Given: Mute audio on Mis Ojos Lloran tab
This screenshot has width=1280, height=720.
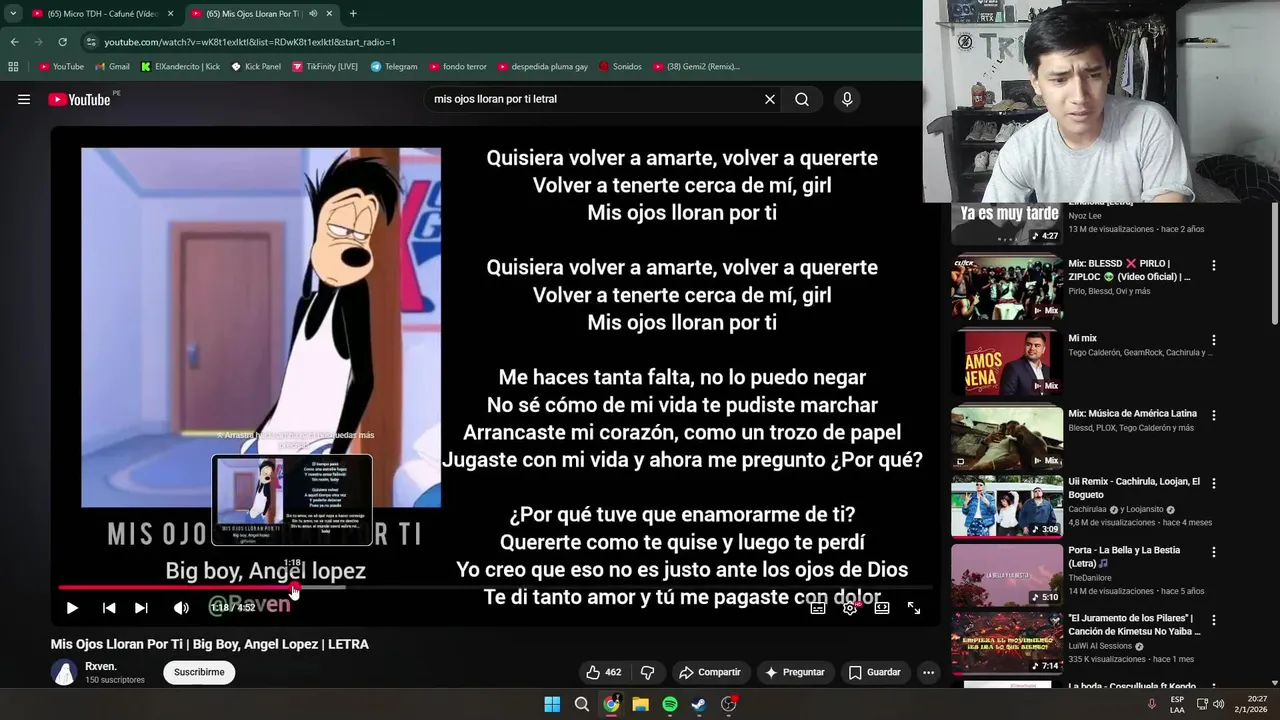Looking at the screenshot, I should click(314, 14).
